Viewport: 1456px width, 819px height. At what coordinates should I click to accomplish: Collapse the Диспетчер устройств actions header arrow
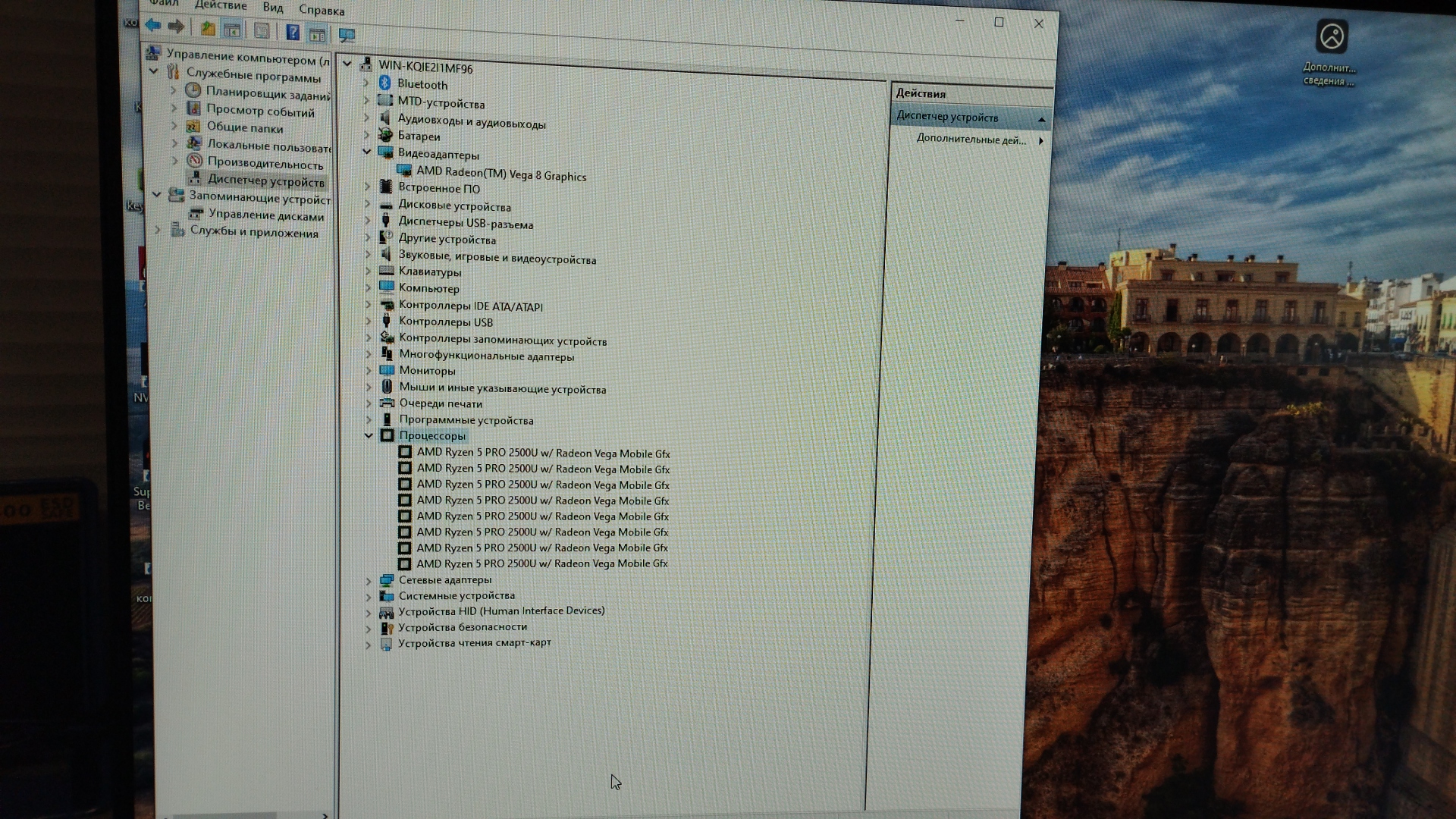(x=1041, y=120)
